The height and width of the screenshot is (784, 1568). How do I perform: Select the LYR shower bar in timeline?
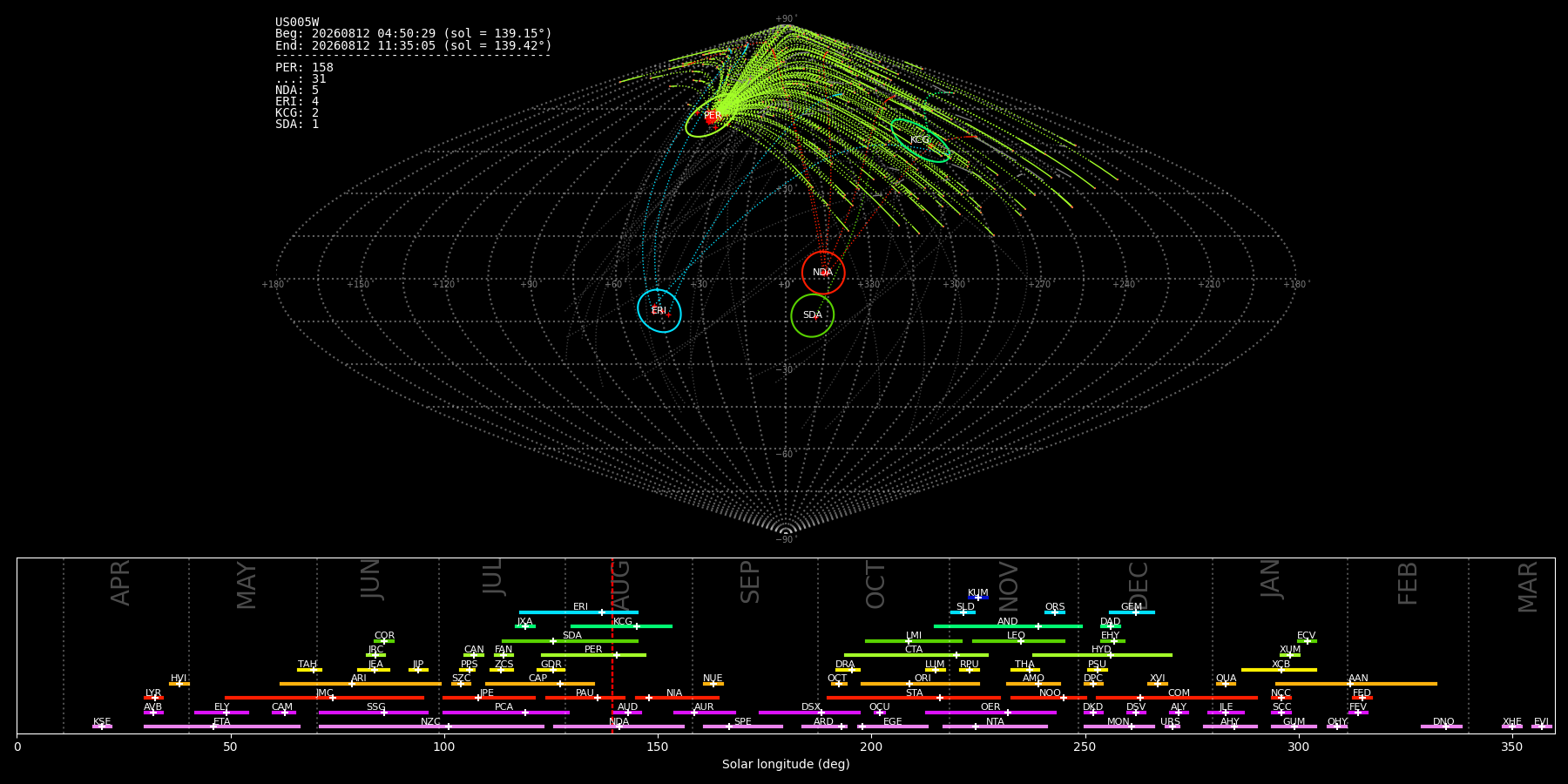click(153, 698)
